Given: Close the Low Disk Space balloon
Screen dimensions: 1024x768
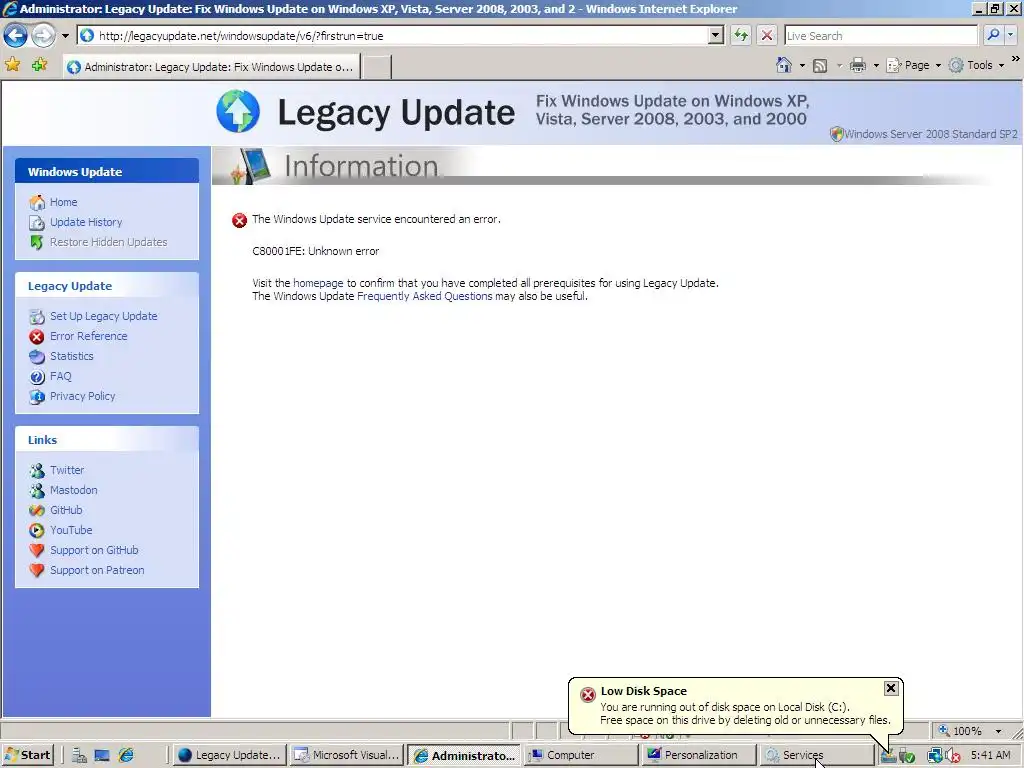Looking at the screenshot, I should click(x=891, y=688).
